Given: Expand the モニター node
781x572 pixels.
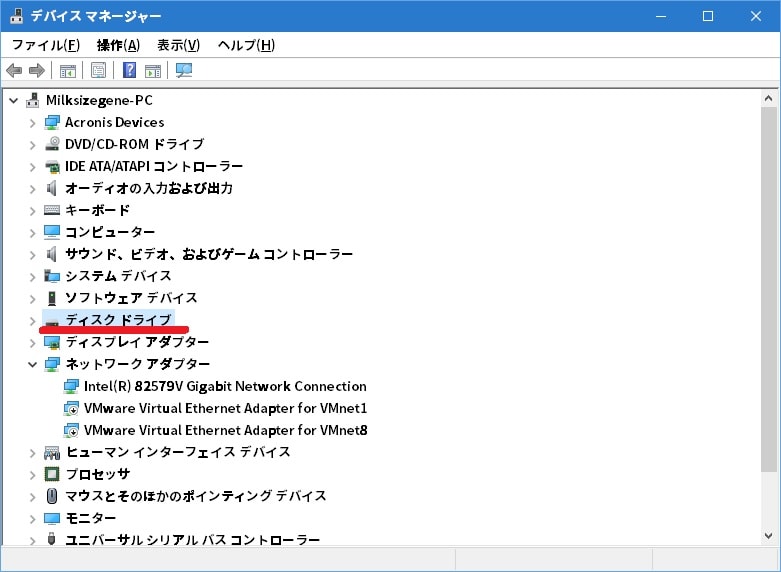Looking at the screenshot, I should point(32,519).
